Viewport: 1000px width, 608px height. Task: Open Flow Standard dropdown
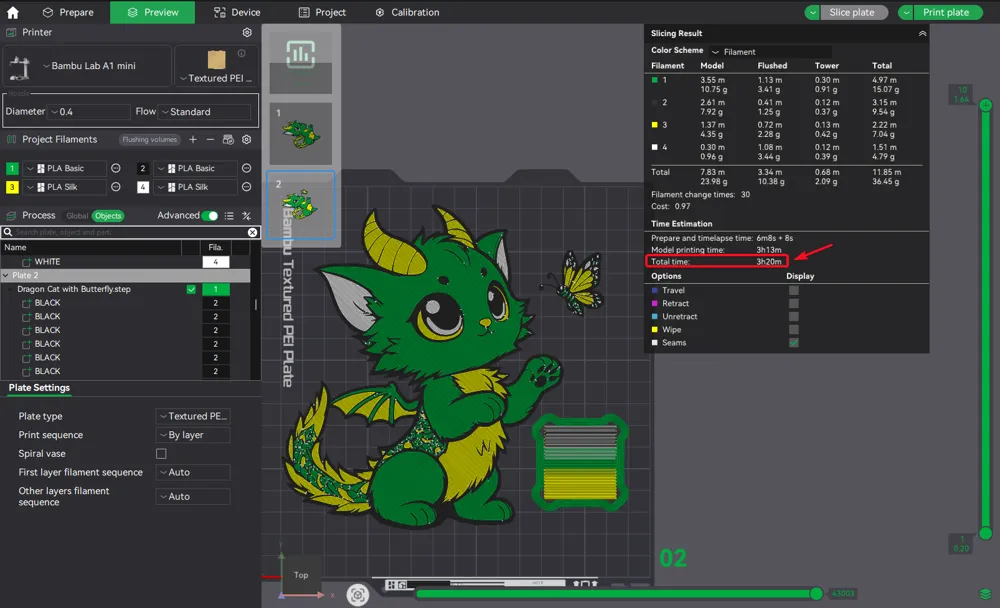(x=205, y=112)
